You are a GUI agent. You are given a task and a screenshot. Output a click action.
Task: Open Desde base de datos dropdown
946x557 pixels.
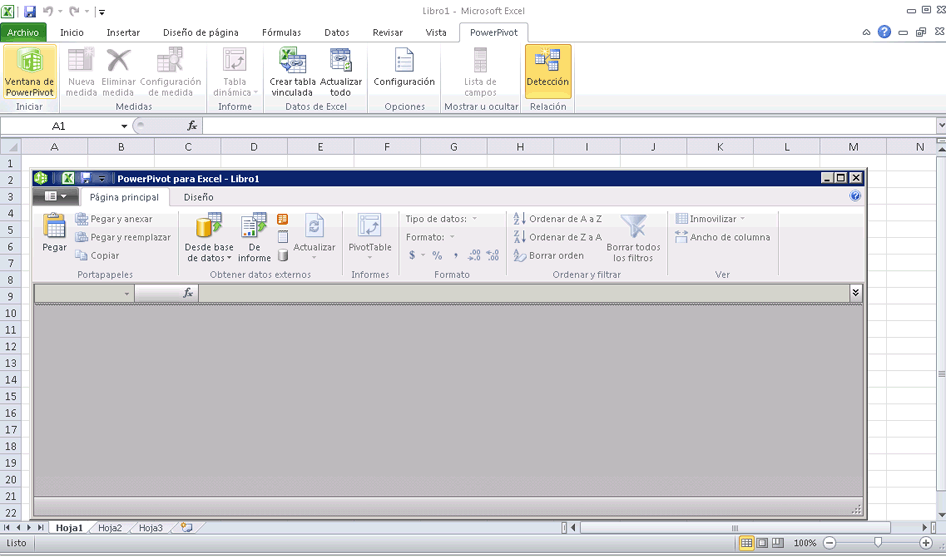[209, 238]
